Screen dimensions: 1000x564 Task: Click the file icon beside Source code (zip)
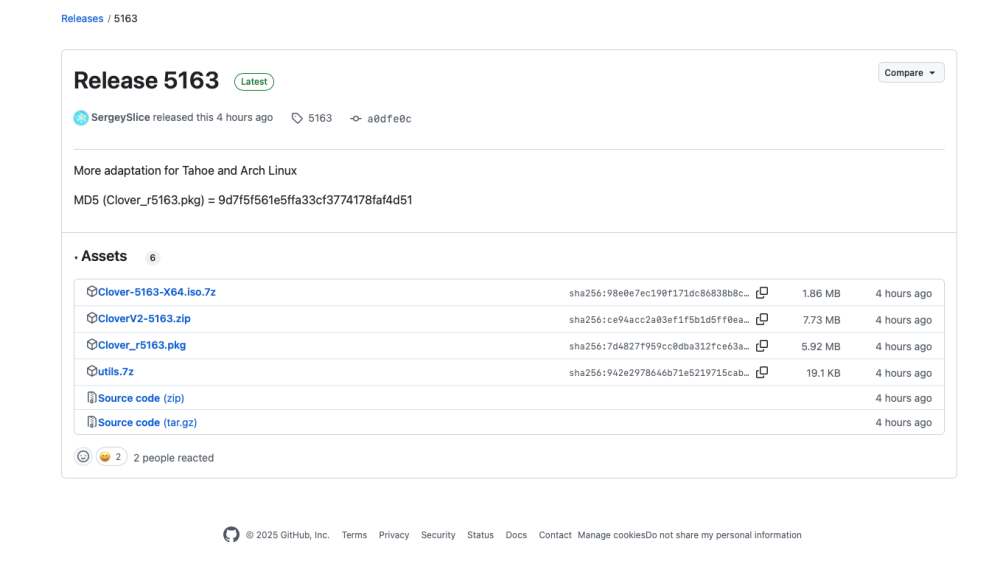click(x=92, y=397)
